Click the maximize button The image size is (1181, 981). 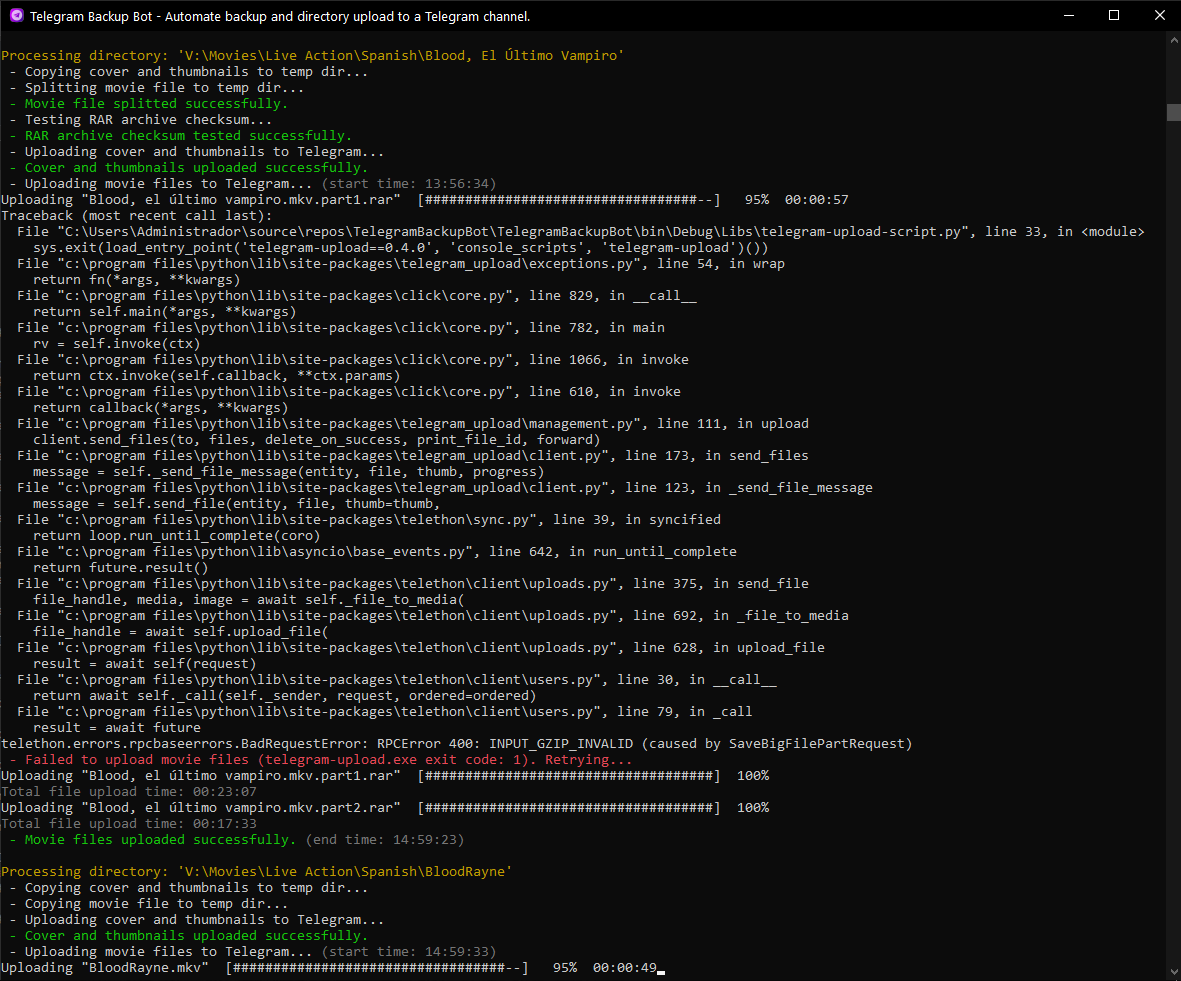click(1114, 16)
